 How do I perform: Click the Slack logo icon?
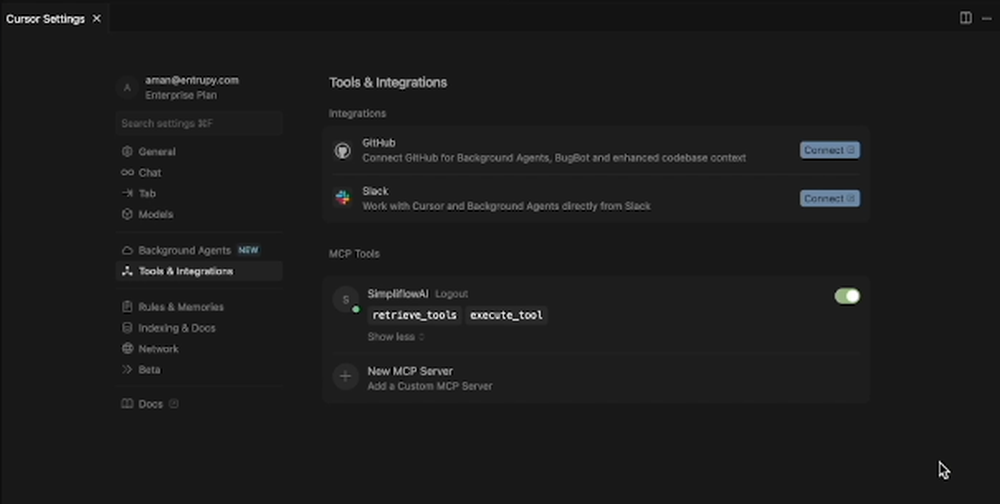[x=342, y=198]
